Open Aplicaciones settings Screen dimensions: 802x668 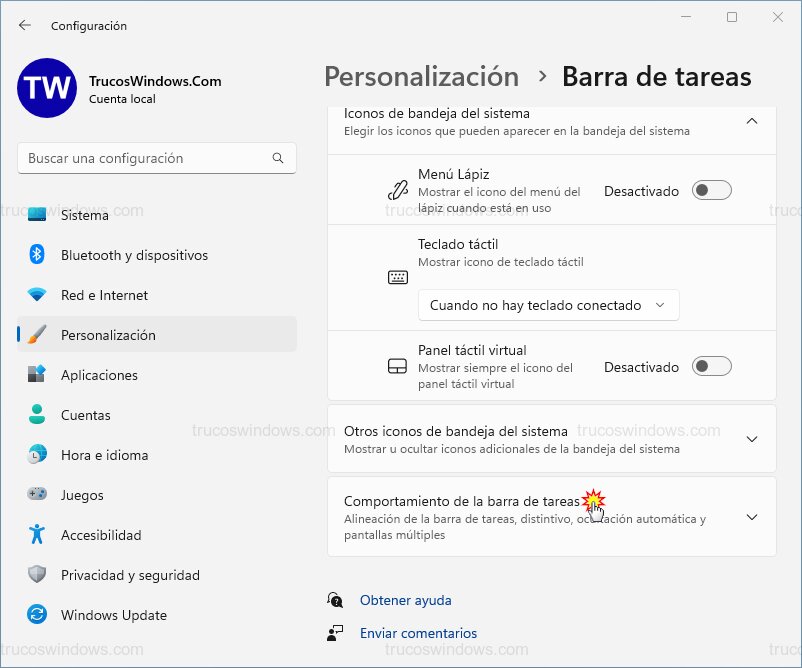[100, 375]
